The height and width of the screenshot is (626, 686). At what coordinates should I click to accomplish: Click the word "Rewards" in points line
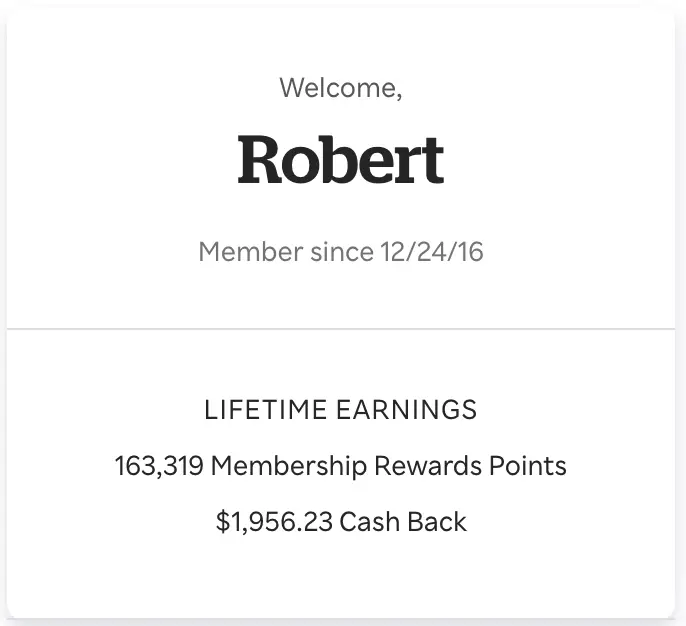tap(428, 465)
